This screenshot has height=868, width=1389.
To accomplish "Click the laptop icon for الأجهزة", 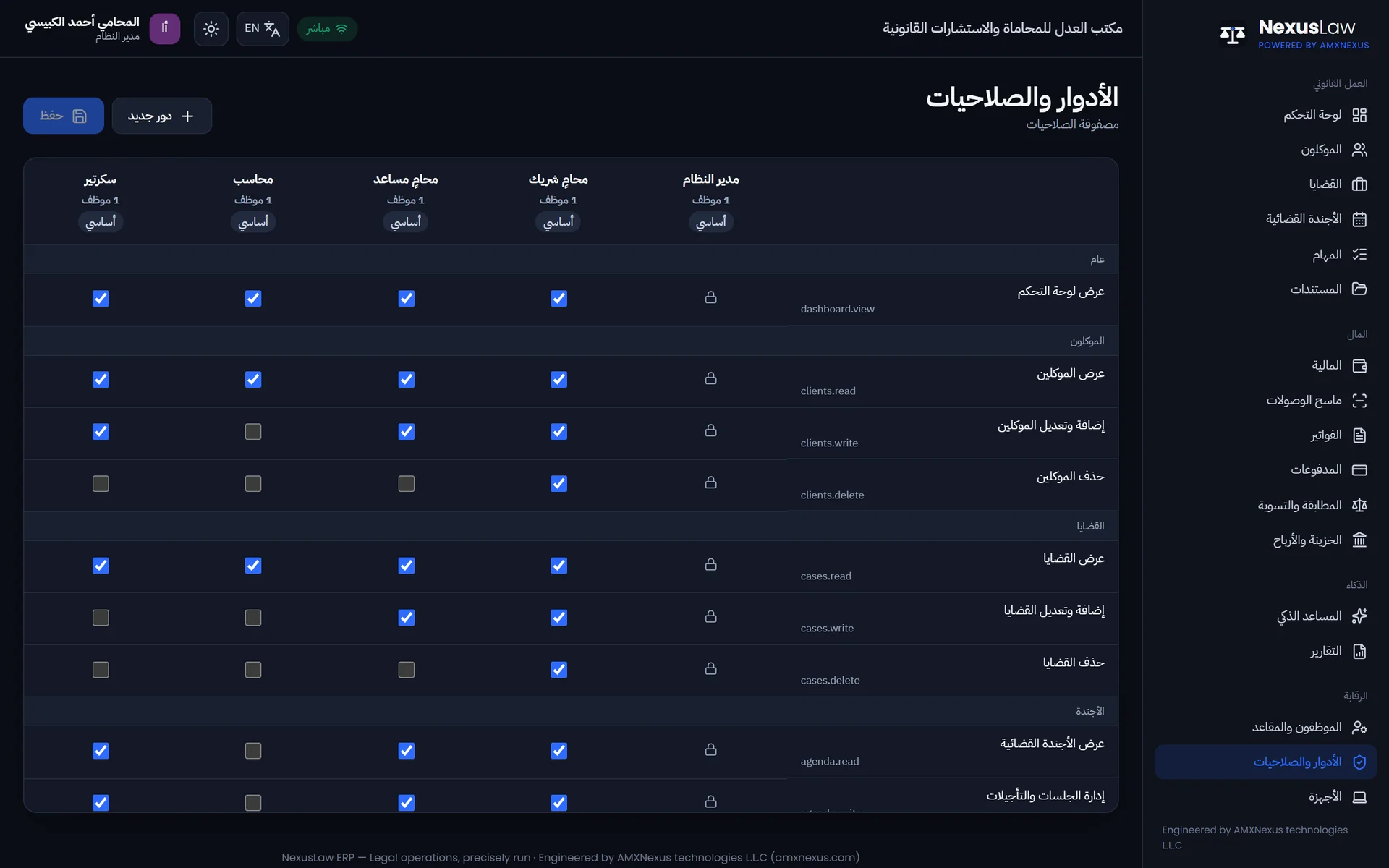I will (x=1359, y=797).
